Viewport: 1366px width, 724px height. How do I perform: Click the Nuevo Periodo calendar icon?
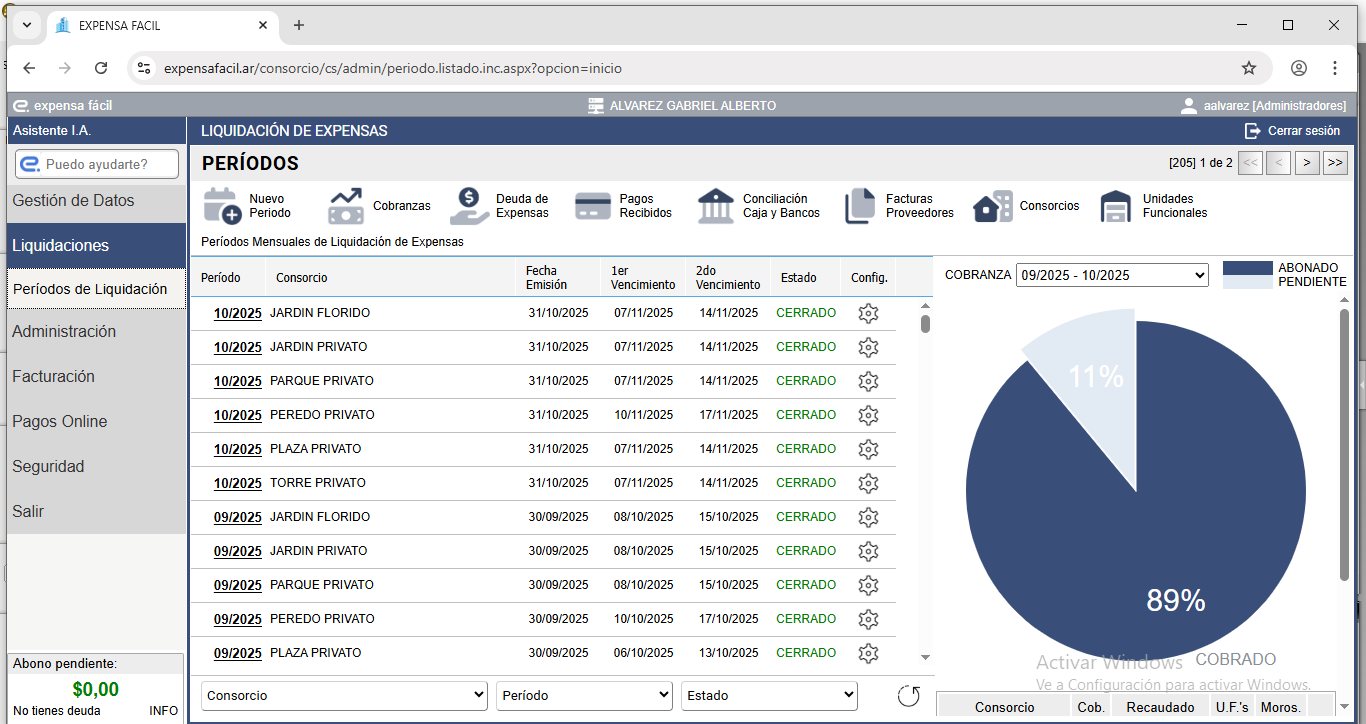(x=222, y=206)
